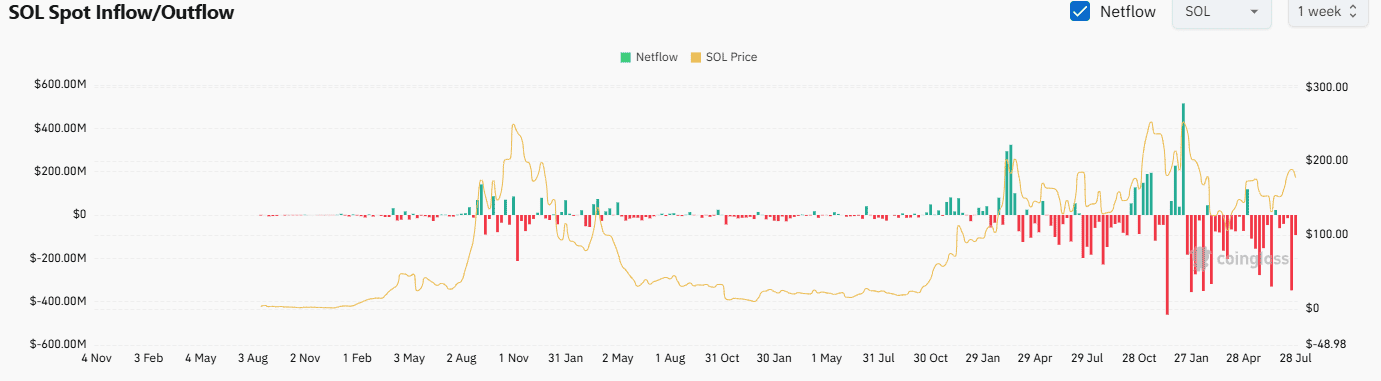Toggle SOL Price series in legend
Screen dimensions: 1381x381
(724, 57)
